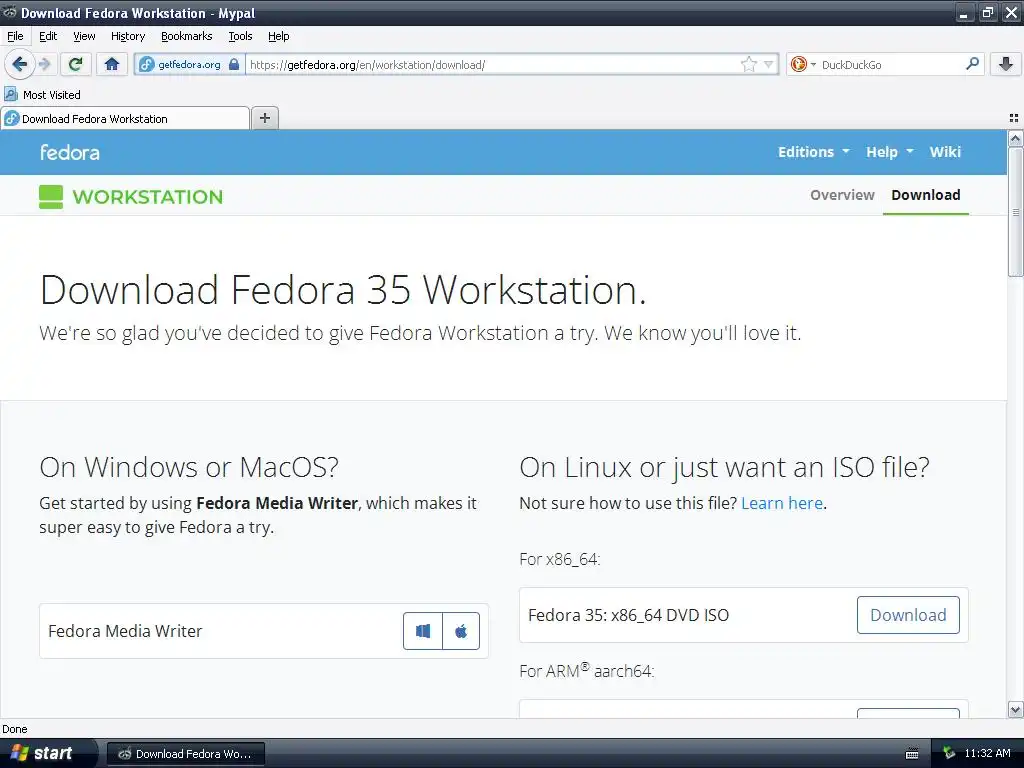Click the Mypal icon in the title bar
1024x768 pixels.
coord(10,12)
